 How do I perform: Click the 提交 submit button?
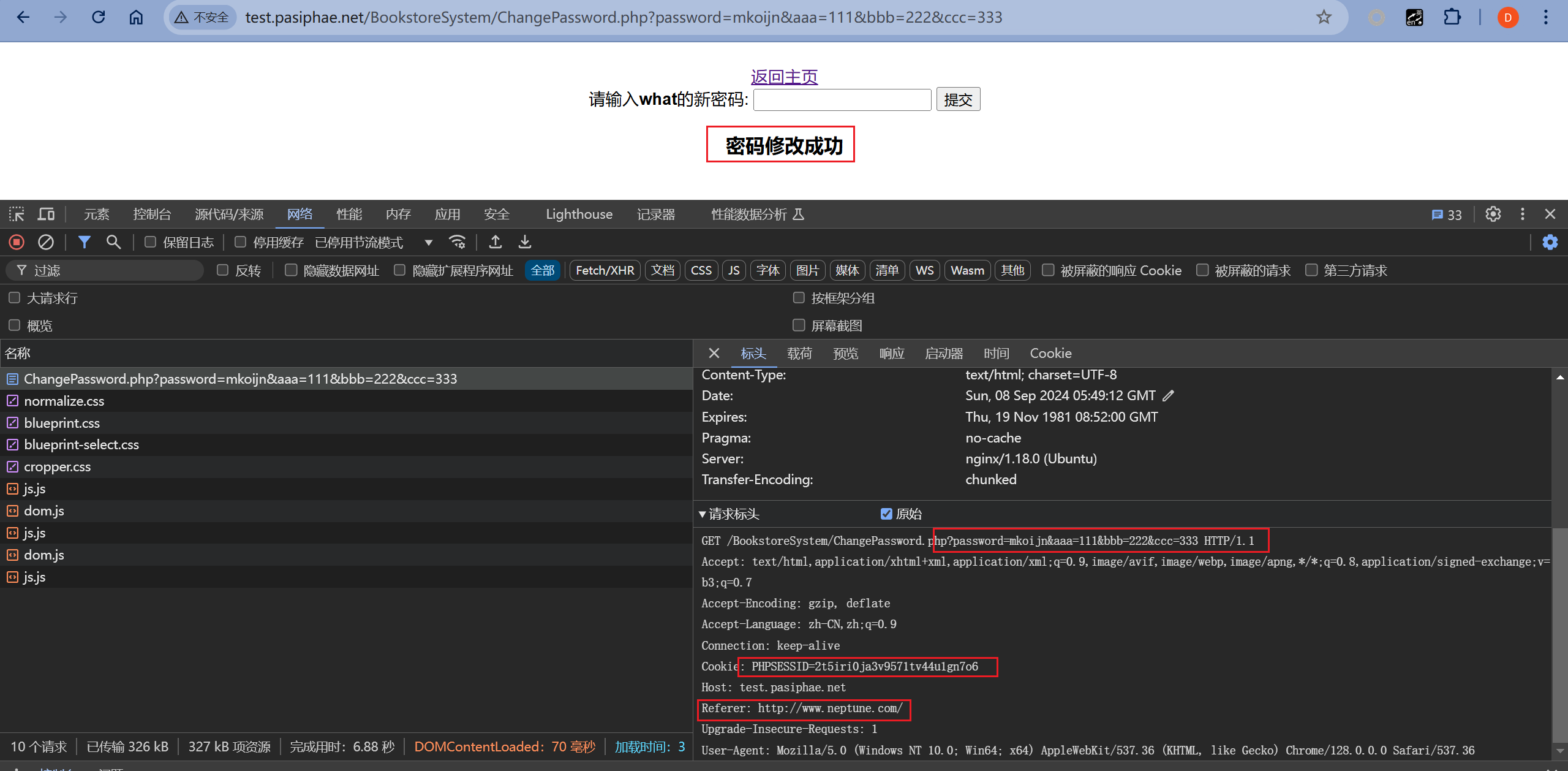click(x=958, y=99)
